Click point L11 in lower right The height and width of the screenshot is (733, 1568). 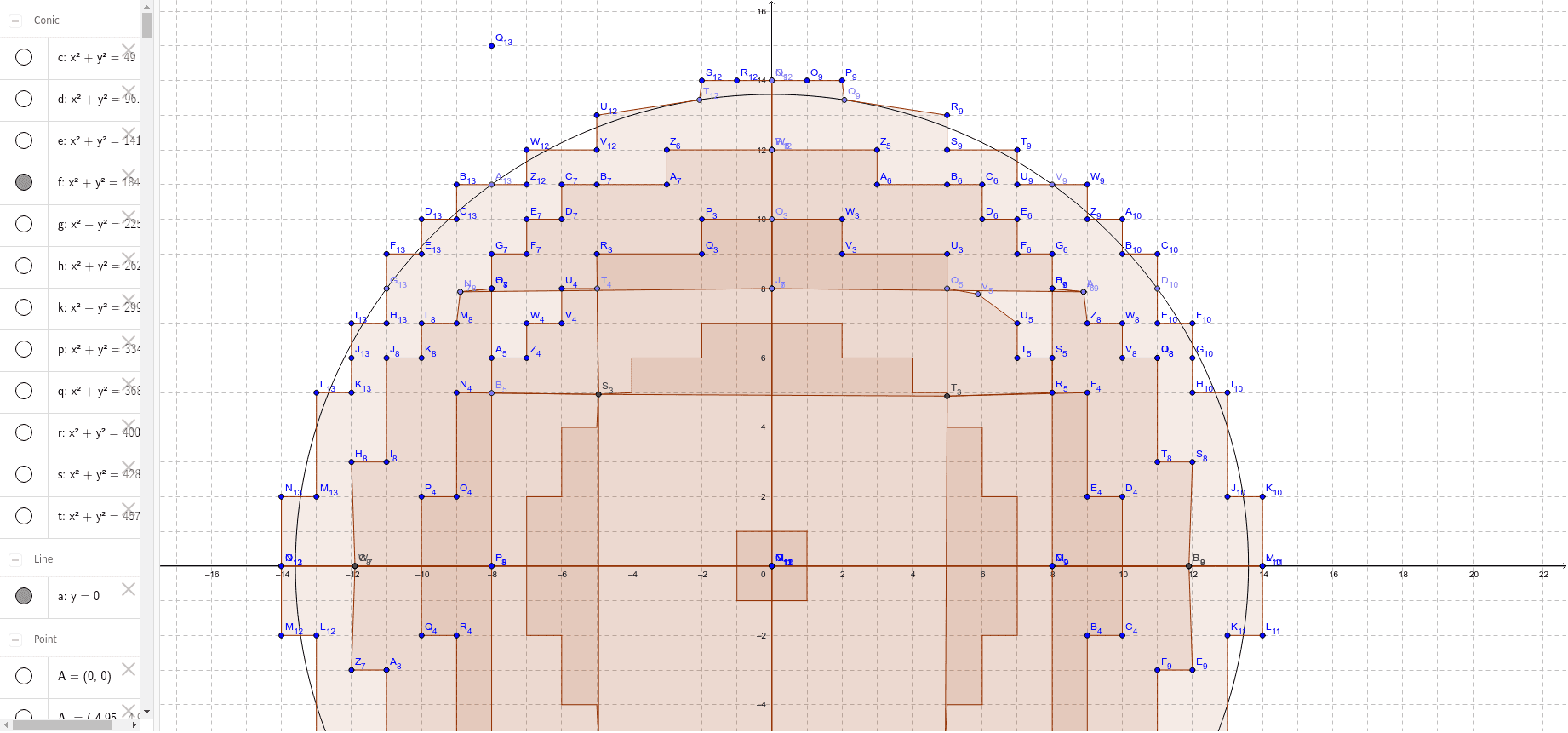click(1262, 635)
